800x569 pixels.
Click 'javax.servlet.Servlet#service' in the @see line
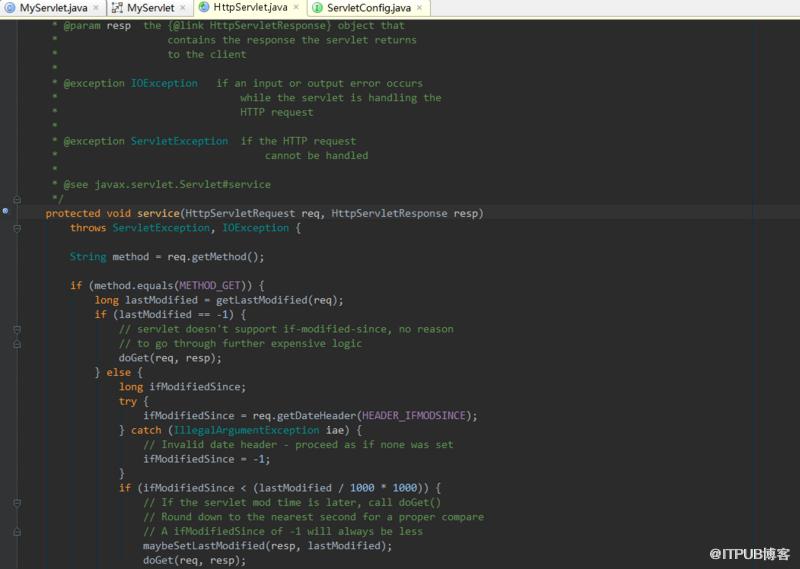point(182,184)
